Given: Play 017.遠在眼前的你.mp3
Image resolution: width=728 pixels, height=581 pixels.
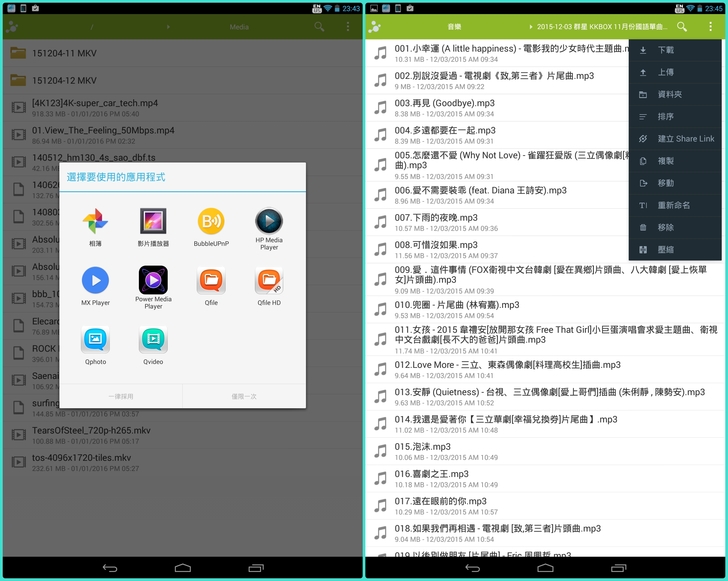Looking at the screenshot, I should pyautogui.click(x=545, y=506).
